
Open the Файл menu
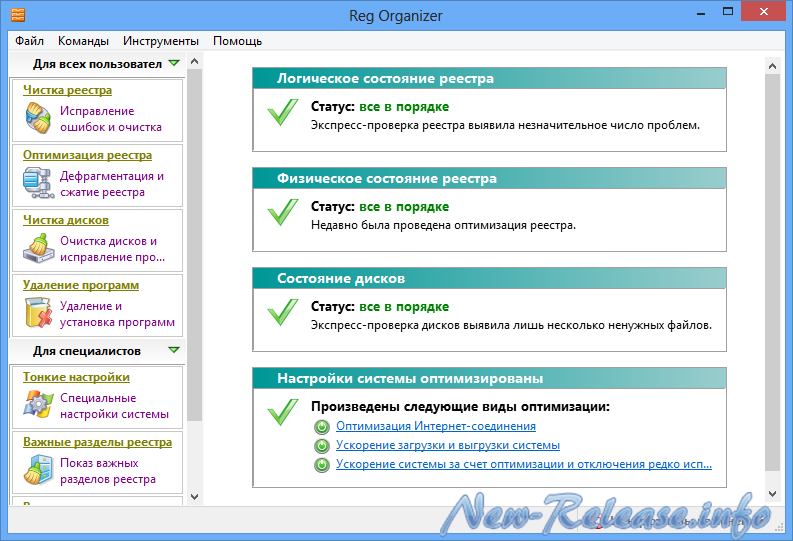click(x=29, y=41)
